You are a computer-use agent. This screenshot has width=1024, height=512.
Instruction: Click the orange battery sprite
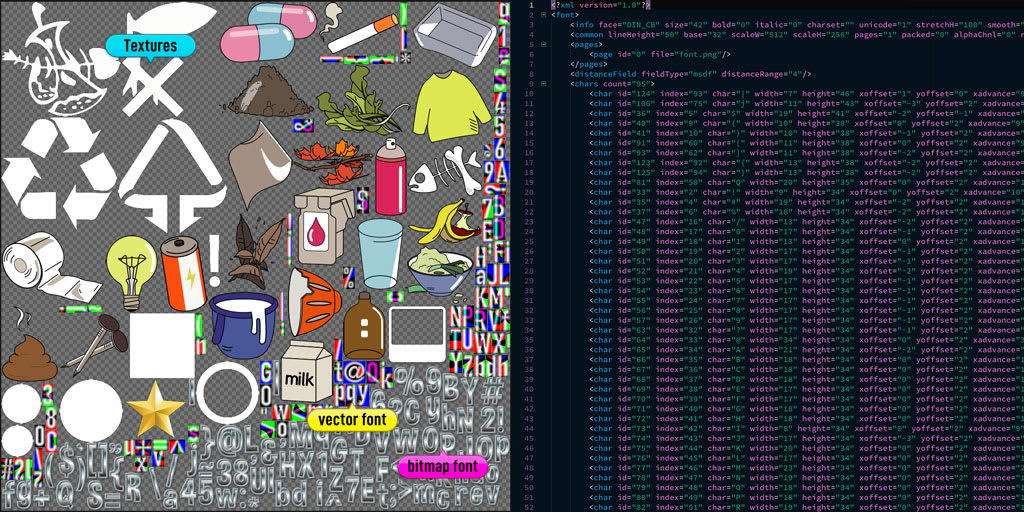(184, 273)
